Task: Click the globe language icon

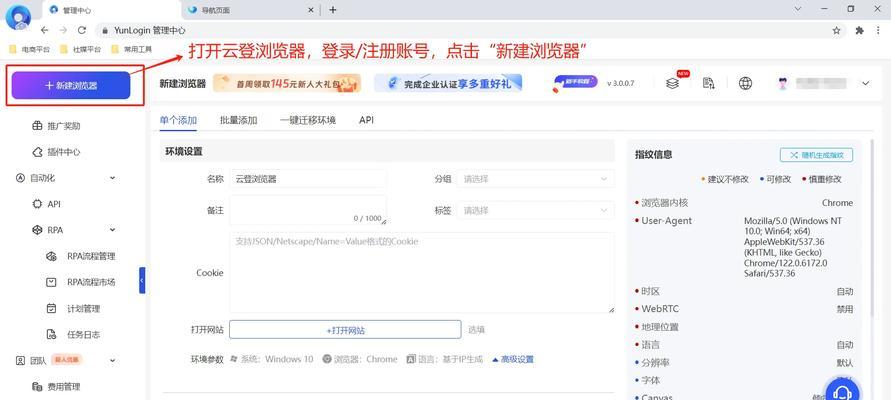Action: click(745, 83)
